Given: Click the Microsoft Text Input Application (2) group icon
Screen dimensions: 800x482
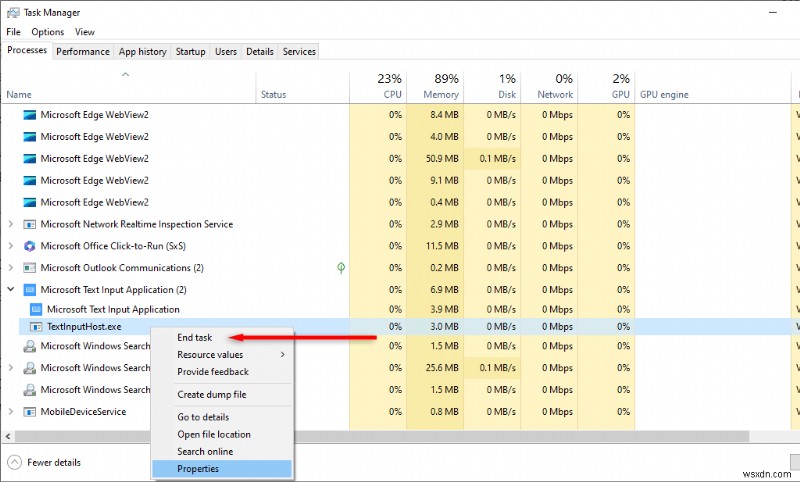Looking at the screenshot, I should (30, 290).
